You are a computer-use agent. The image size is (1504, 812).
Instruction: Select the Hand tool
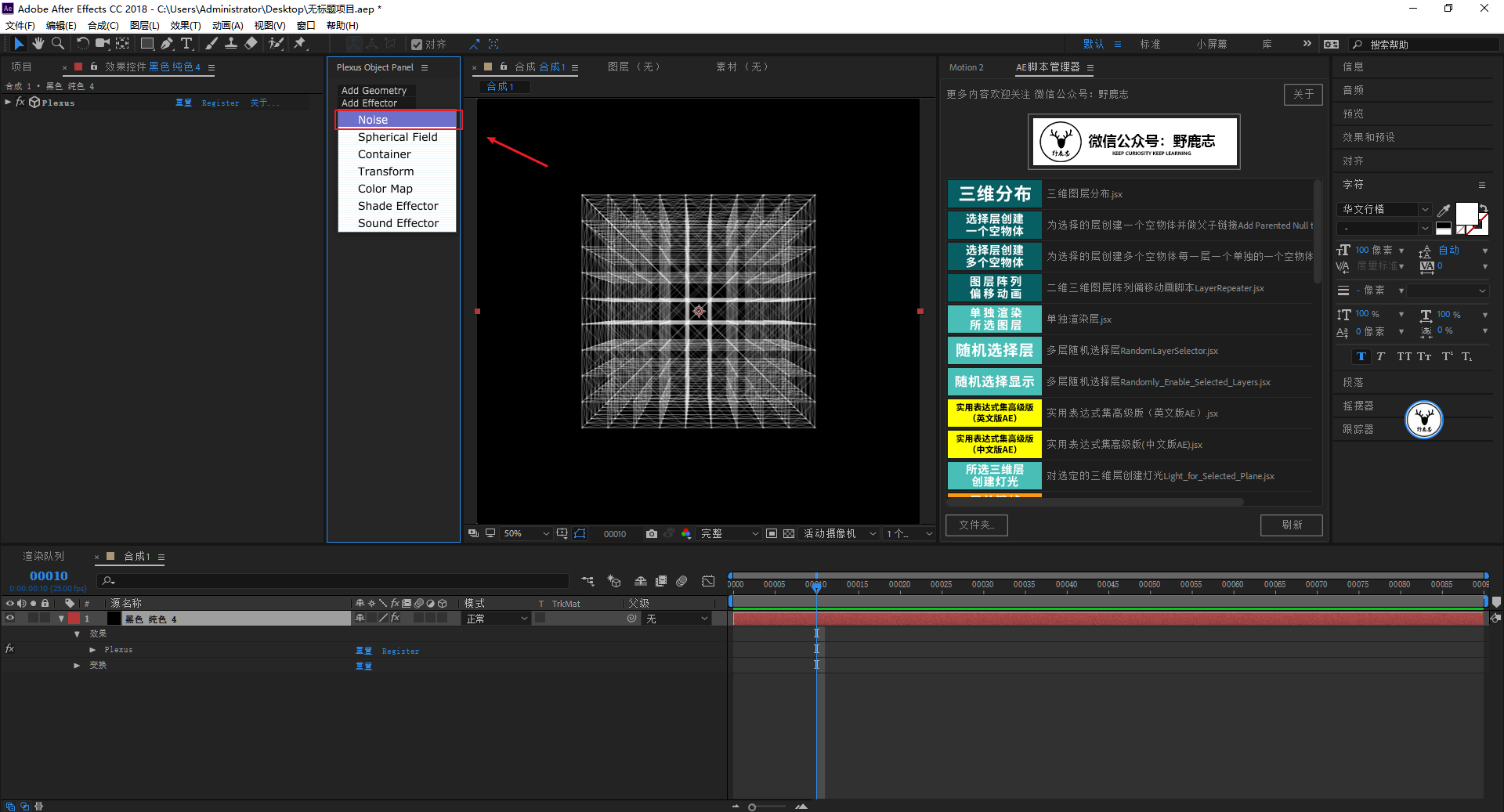coord(38,44)
